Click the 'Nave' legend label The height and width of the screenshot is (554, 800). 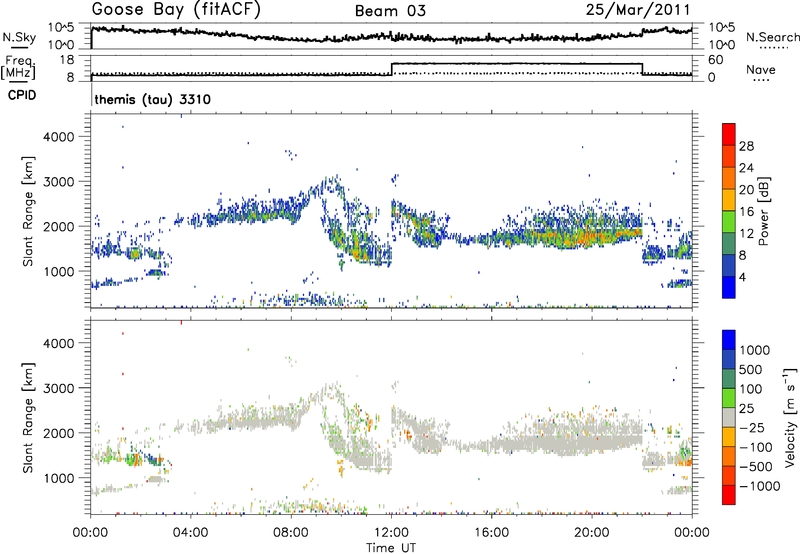point(761,70)
